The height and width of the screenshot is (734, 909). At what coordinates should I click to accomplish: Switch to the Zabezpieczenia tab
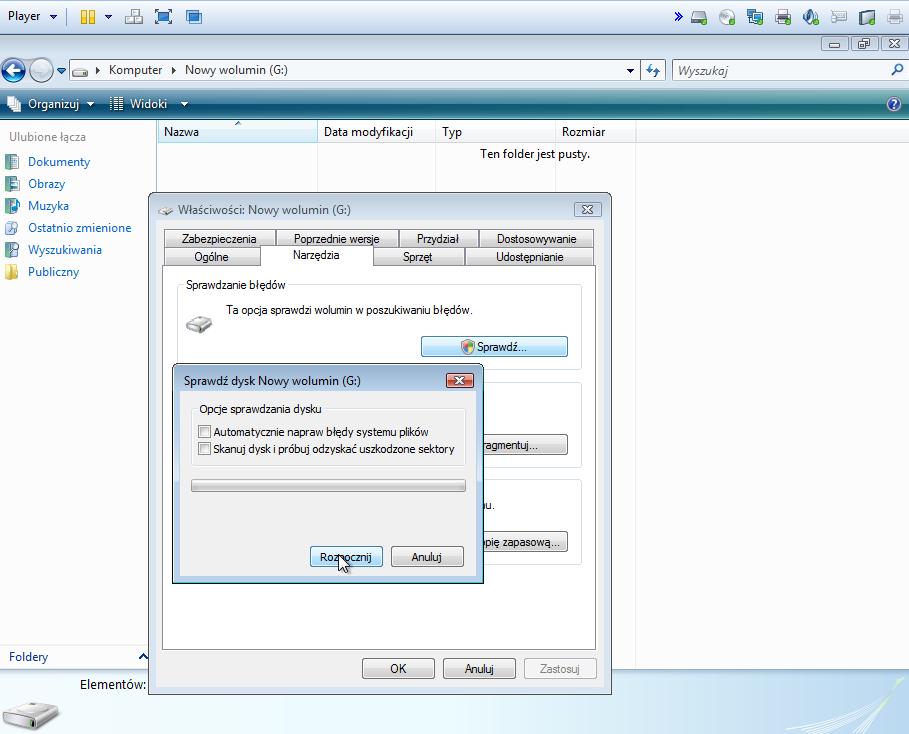(x=219, y=238)
